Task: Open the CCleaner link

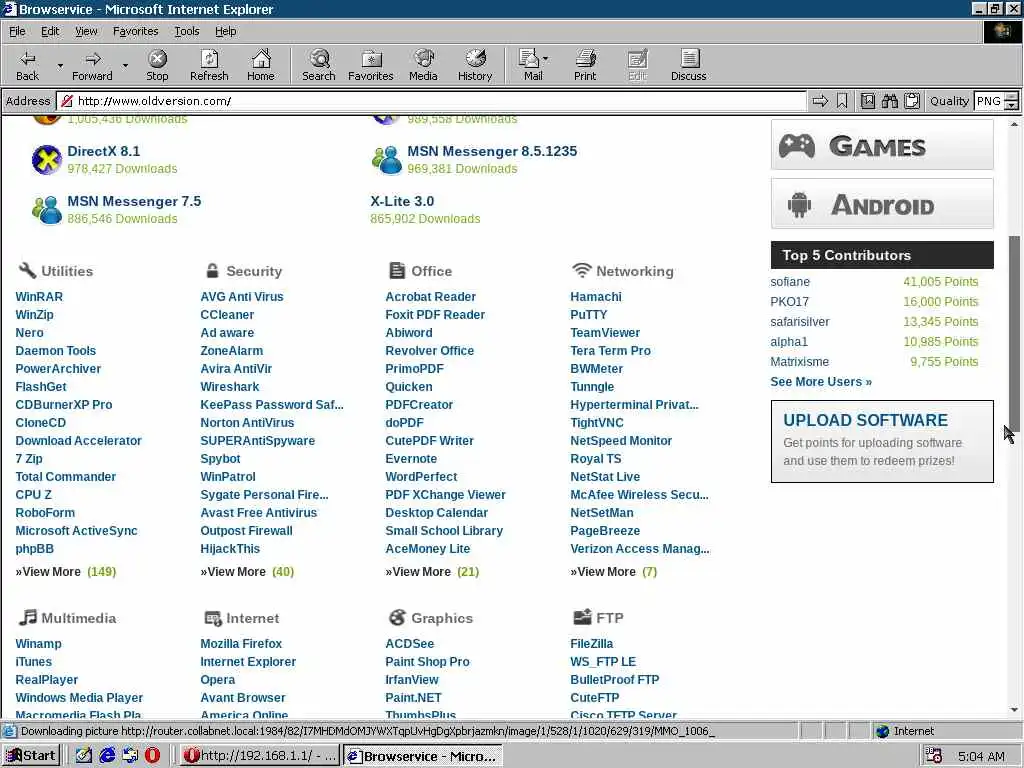Action: [x=227, y=315]
